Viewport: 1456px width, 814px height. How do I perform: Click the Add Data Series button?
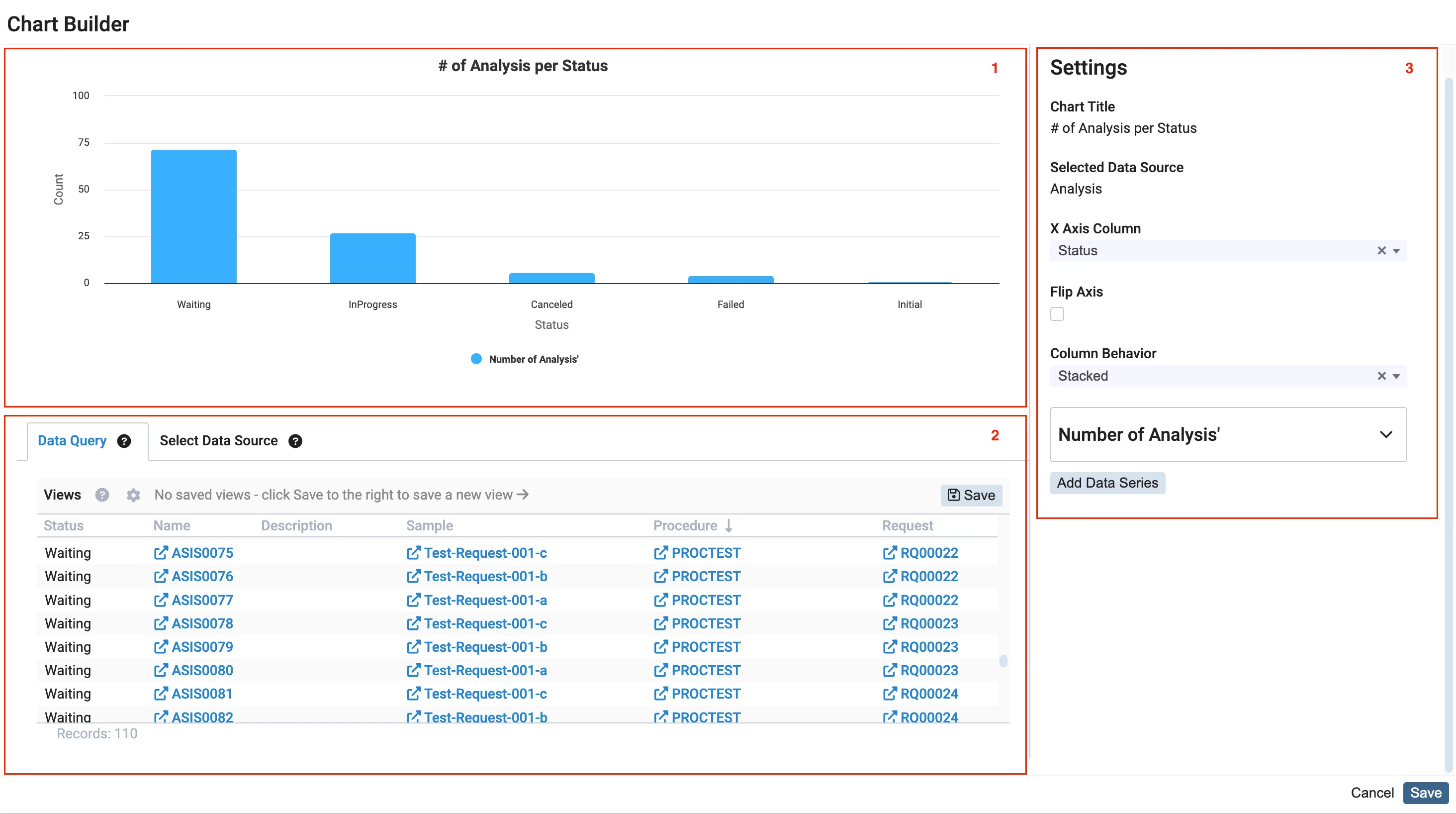coord(1107,483)
